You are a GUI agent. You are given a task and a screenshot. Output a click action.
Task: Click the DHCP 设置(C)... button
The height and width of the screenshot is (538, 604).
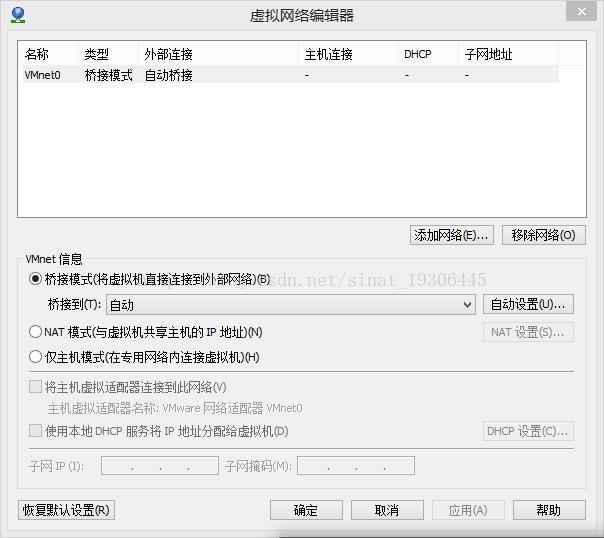[528, 431]
